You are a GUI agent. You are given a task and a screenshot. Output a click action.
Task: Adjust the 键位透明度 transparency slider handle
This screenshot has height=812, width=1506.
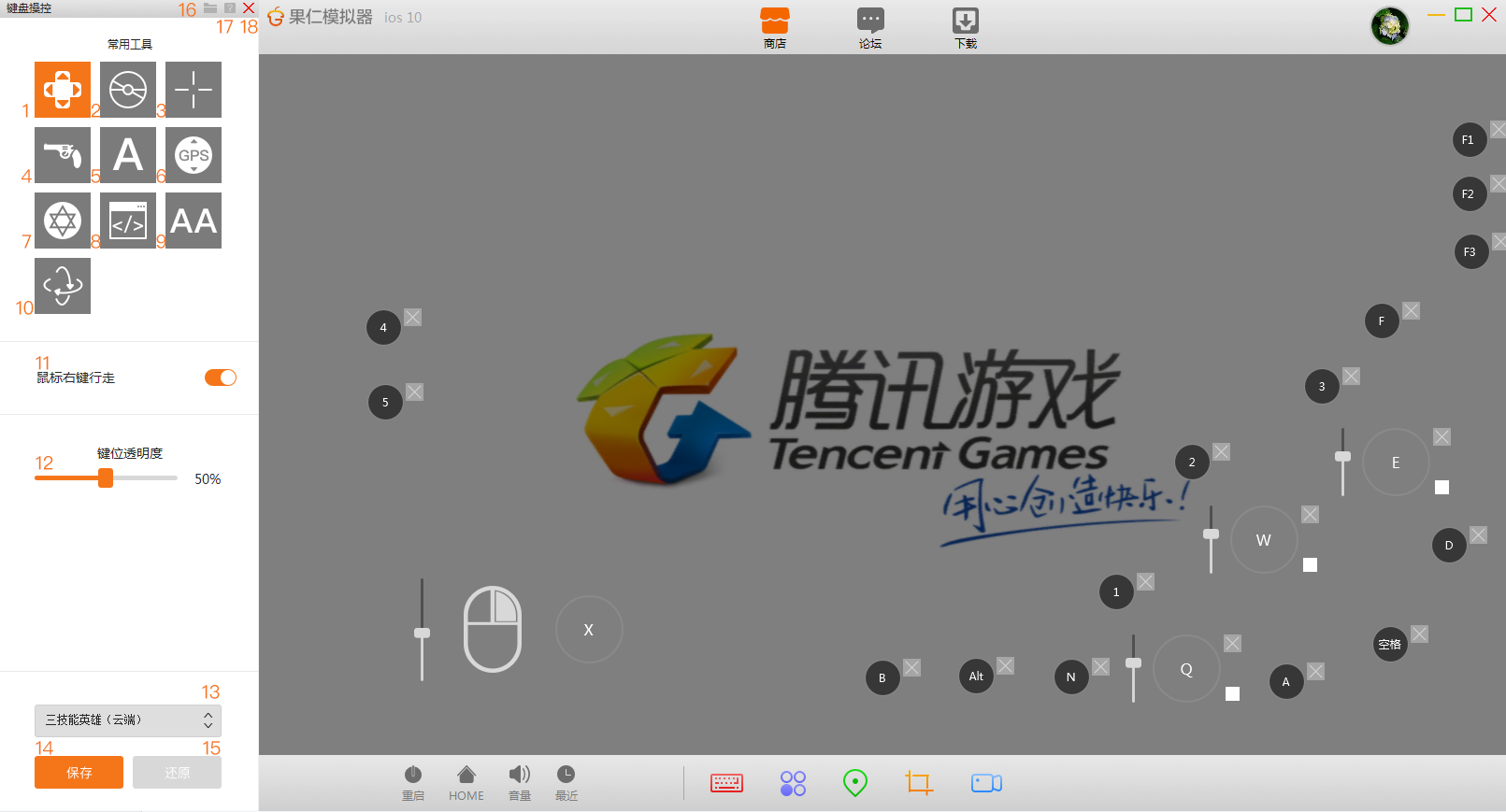pyautogui.click(x=106, y=478)
